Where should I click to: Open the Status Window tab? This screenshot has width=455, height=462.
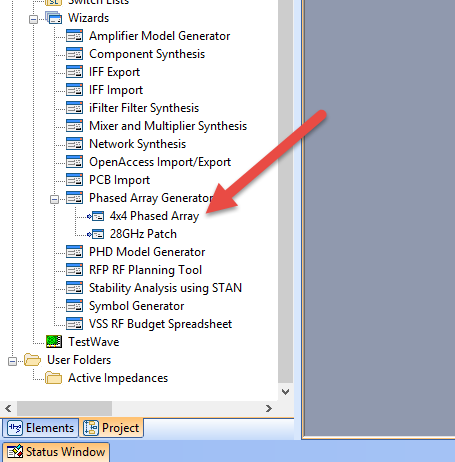pyautogui.click(x=56, y=452)
